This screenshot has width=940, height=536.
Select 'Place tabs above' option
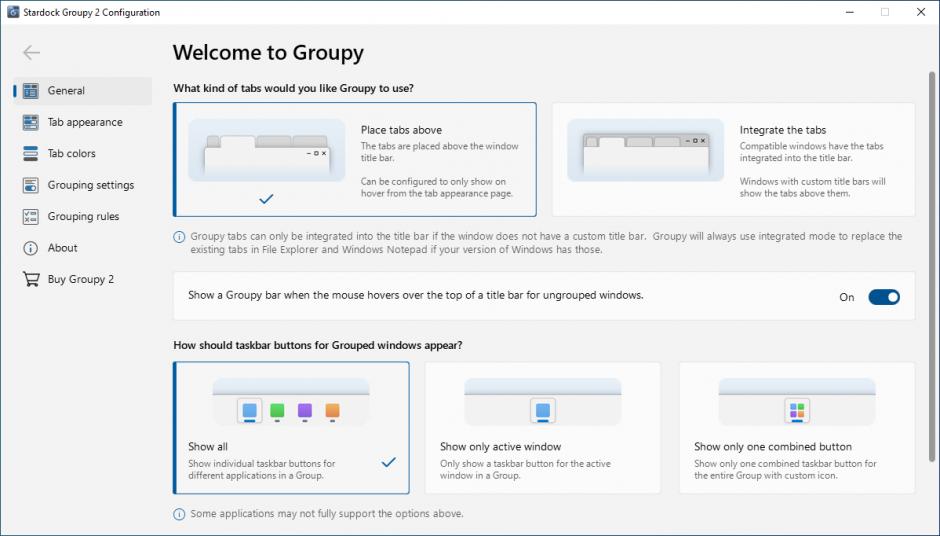tap(355, 159)
